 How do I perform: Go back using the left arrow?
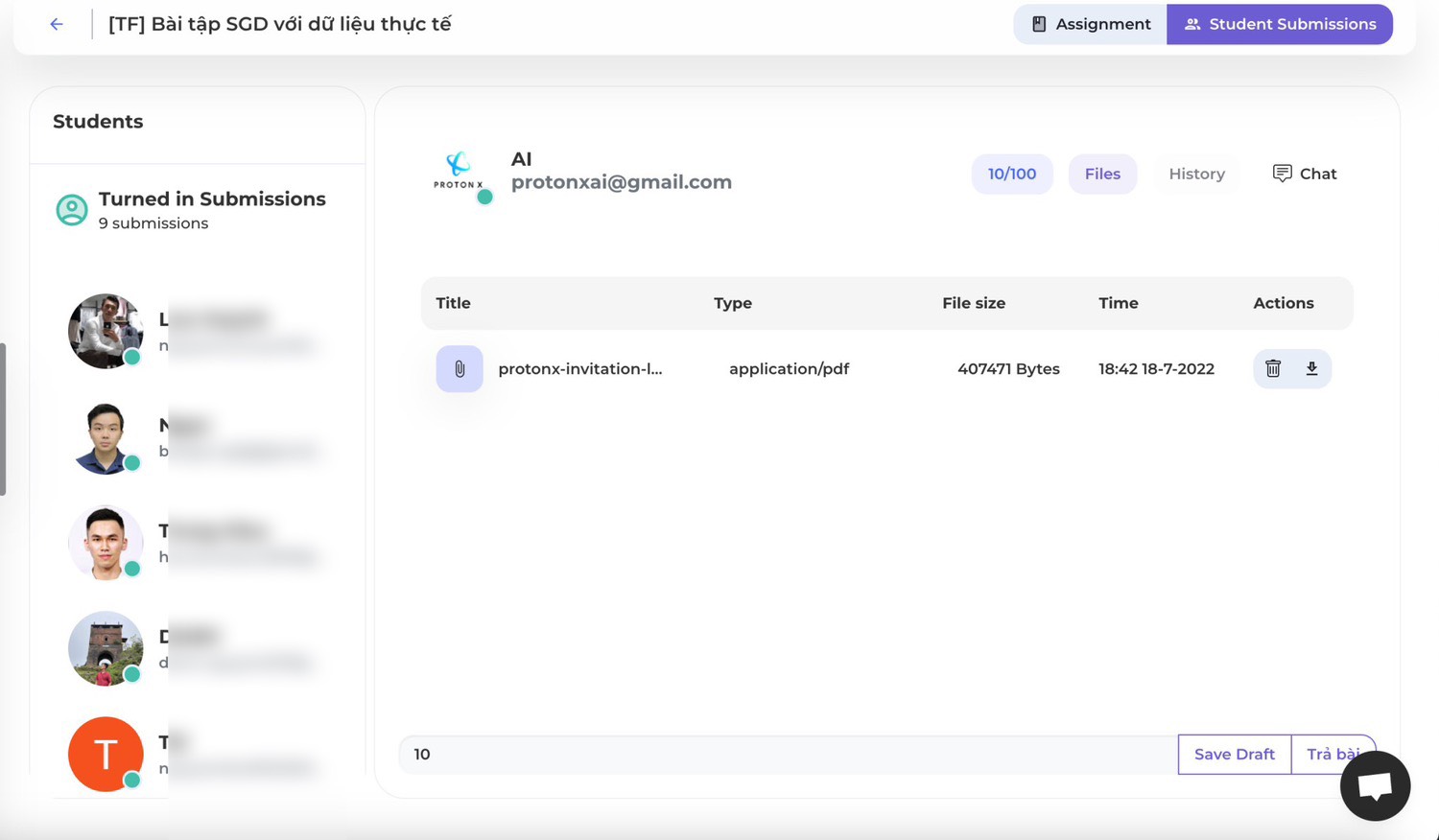57,24
